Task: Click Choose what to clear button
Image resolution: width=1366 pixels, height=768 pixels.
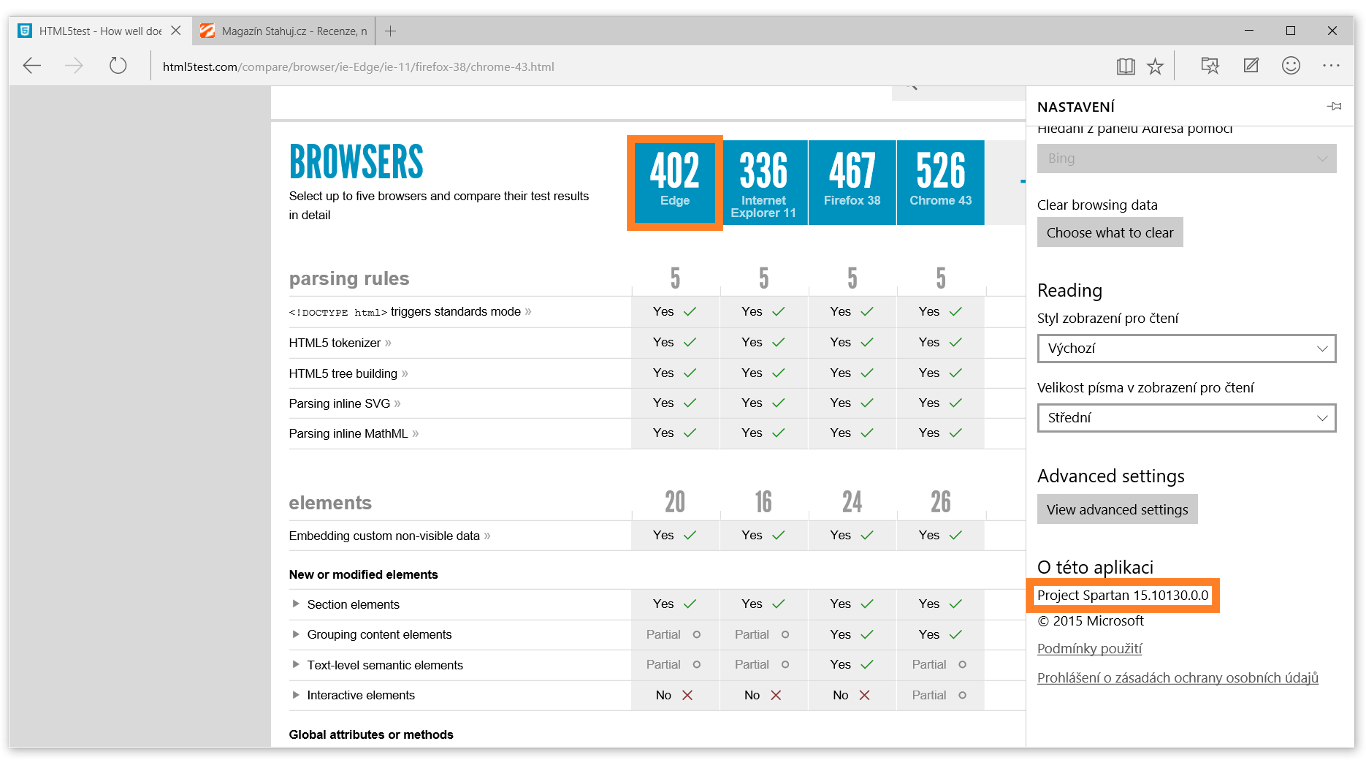Action: [x=1110, y=232]
